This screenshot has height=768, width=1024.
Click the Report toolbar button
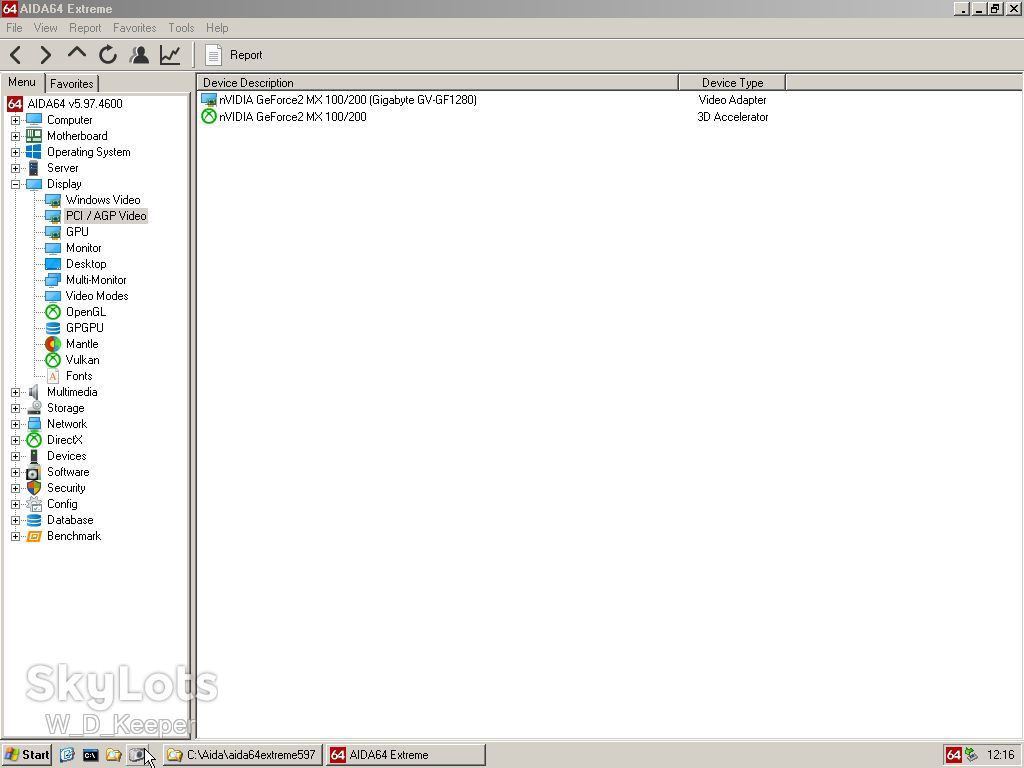tap(233, 55)
